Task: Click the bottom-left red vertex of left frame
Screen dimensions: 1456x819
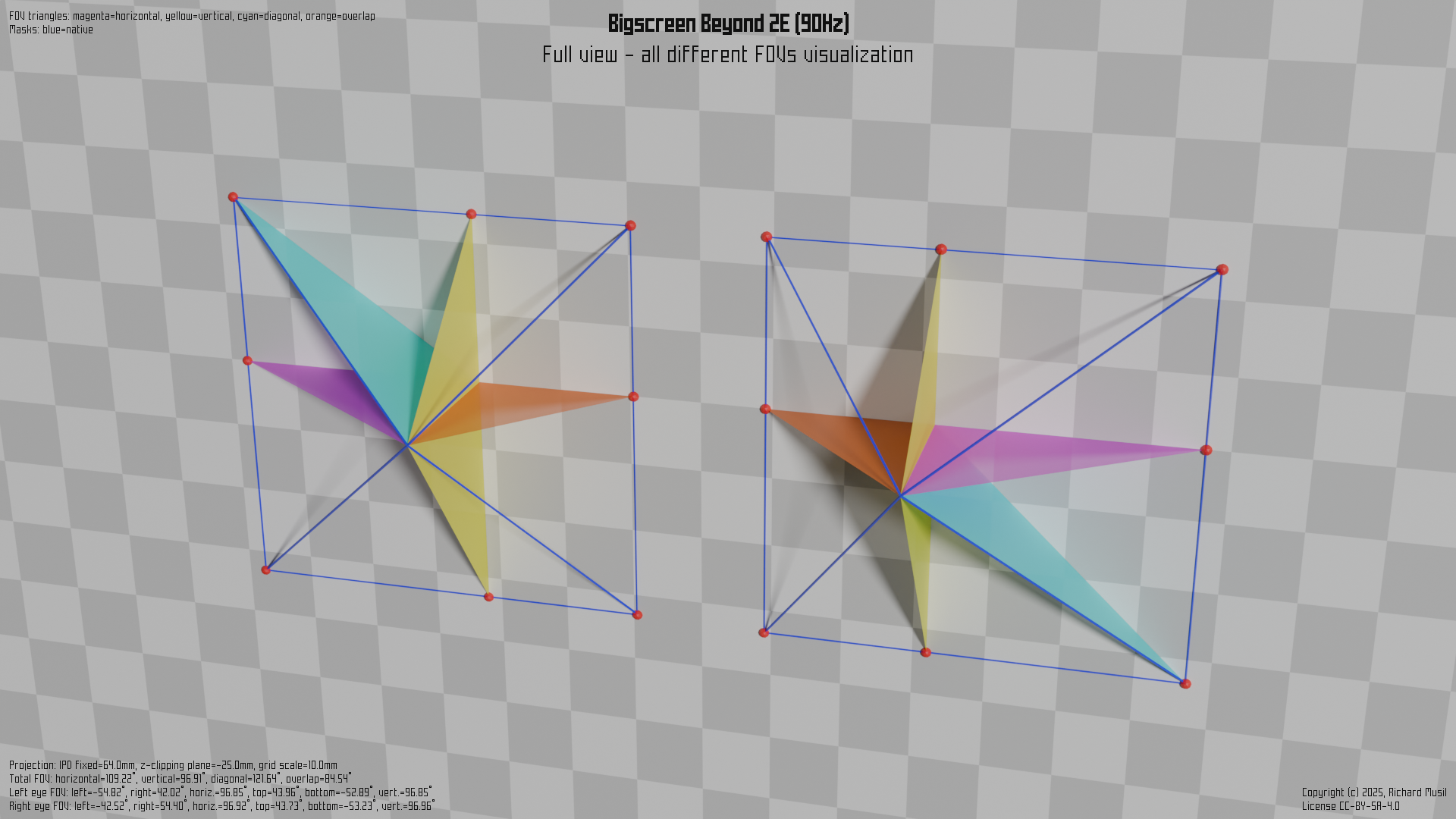Action: click(265, 570)
